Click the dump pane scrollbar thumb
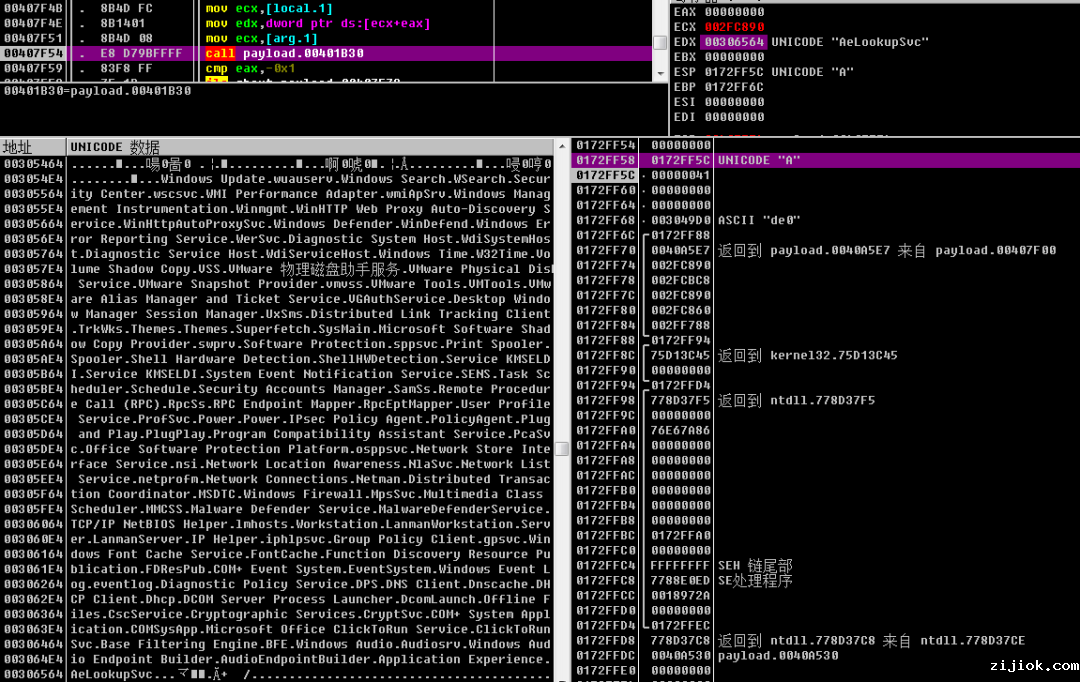Image resolution: width=1080 pixels, height=682 pixels. [562, 449]
